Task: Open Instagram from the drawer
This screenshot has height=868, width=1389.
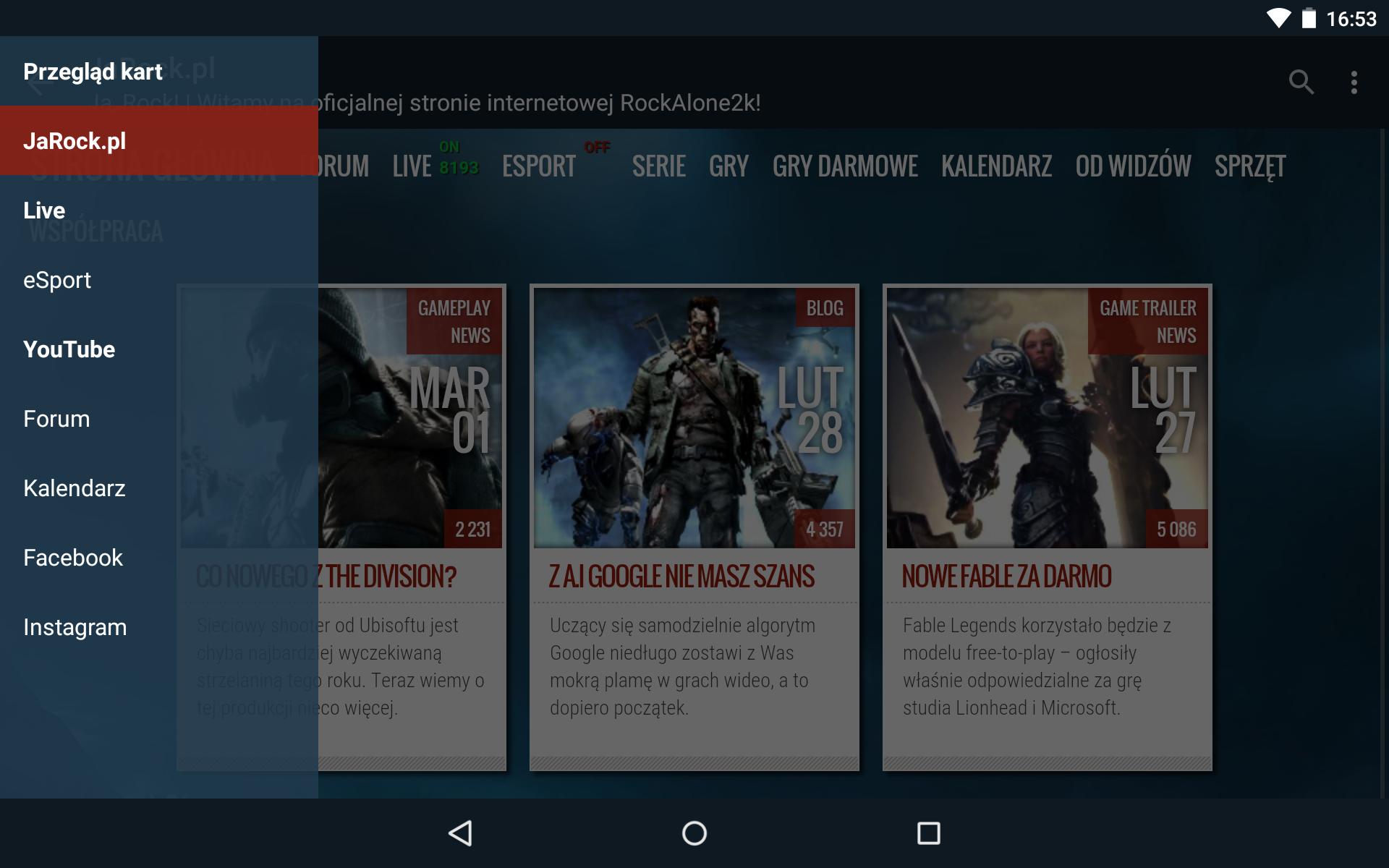Action: [159, 627]
